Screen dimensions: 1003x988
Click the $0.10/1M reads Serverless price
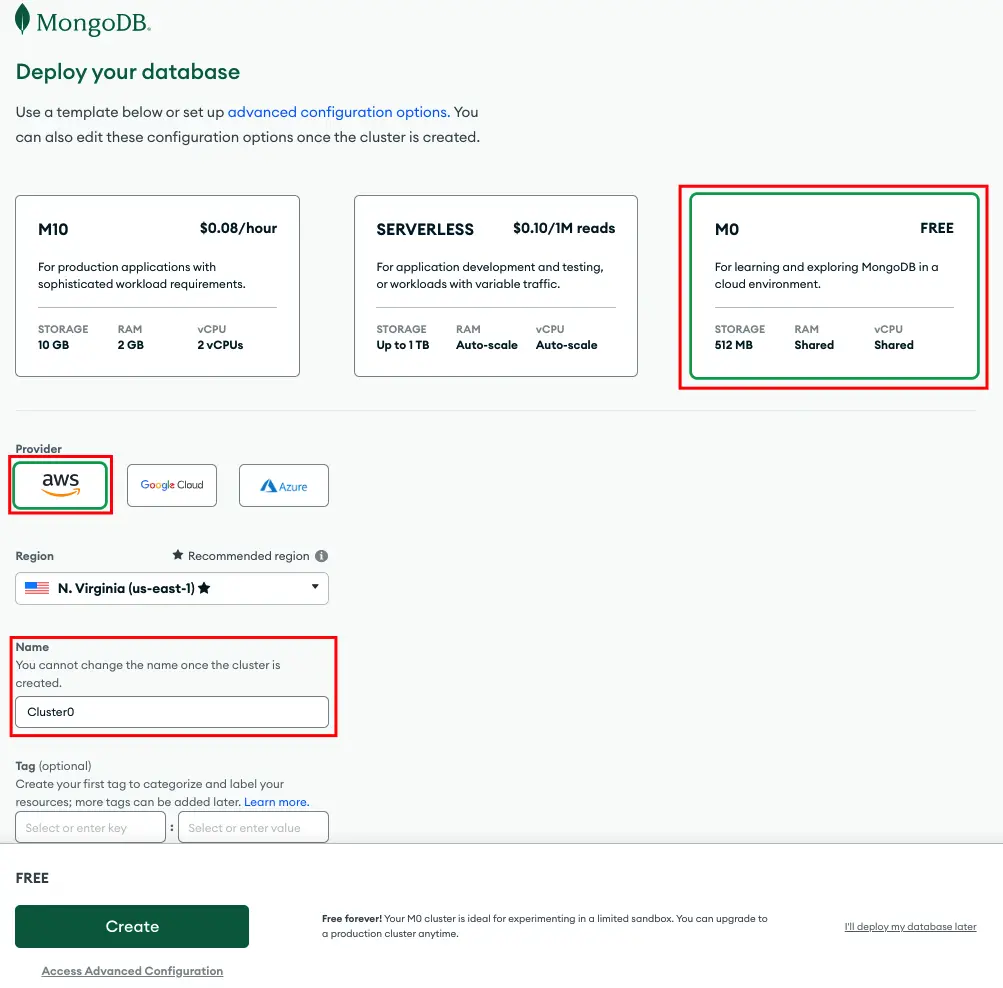tap(564, 228)
